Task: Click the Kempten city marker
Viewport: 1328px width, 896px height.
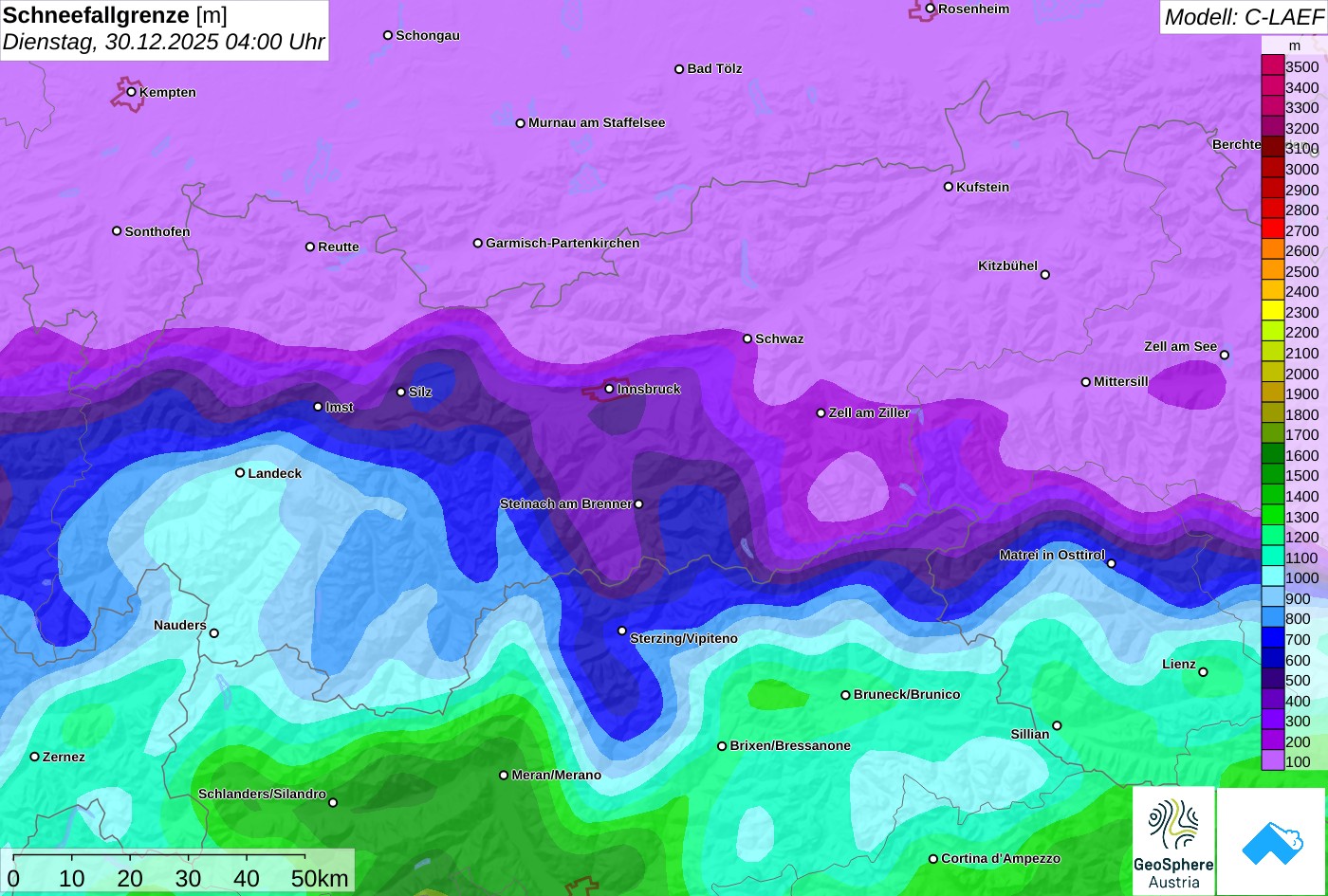Action: (131, 92)
